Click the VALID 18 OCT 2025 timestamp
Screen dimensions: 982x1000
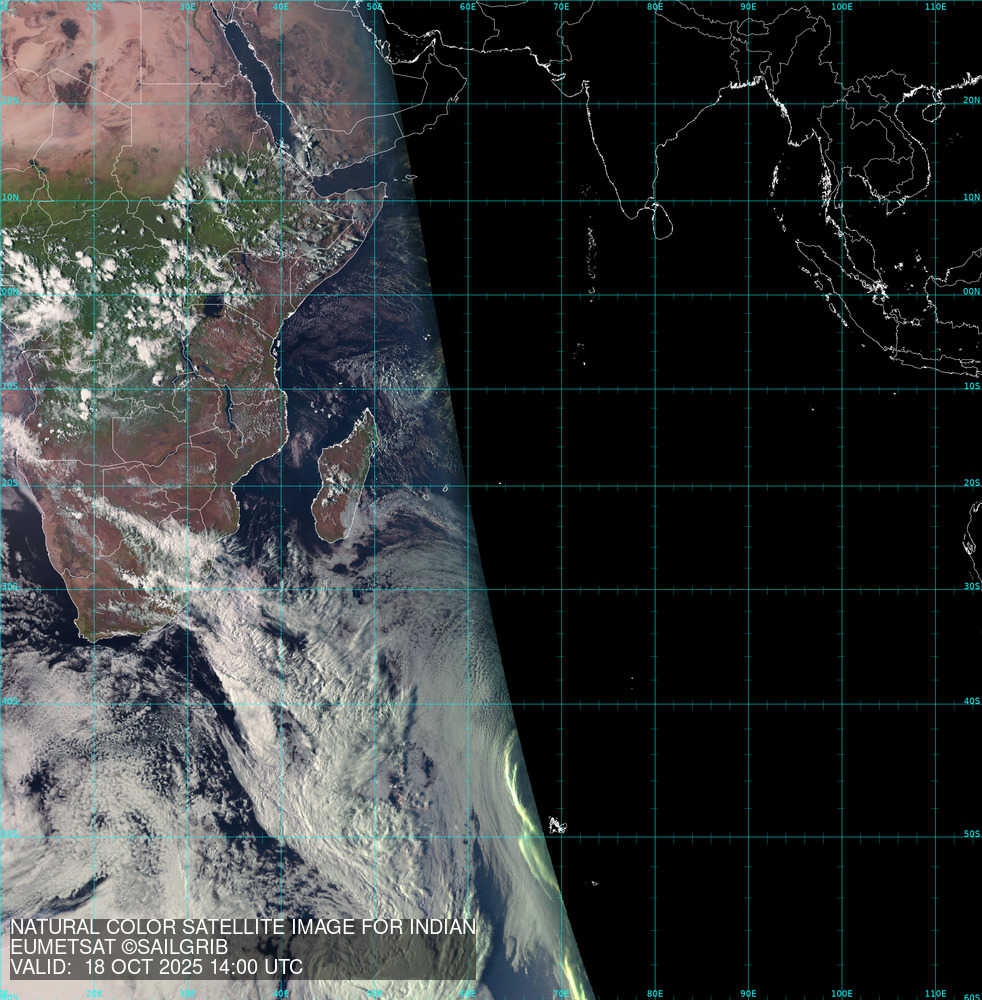[x=156, y=967]
